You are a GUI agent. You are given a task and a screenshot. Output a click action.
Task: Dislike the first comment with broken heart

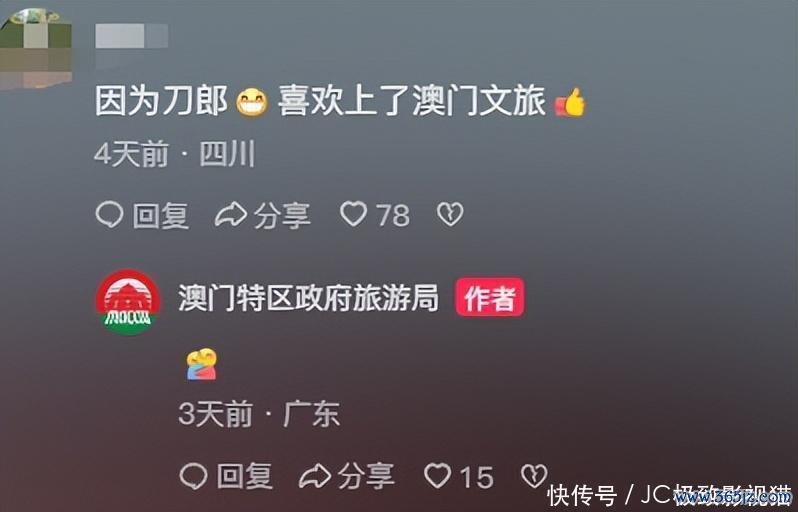click(450, 214)
